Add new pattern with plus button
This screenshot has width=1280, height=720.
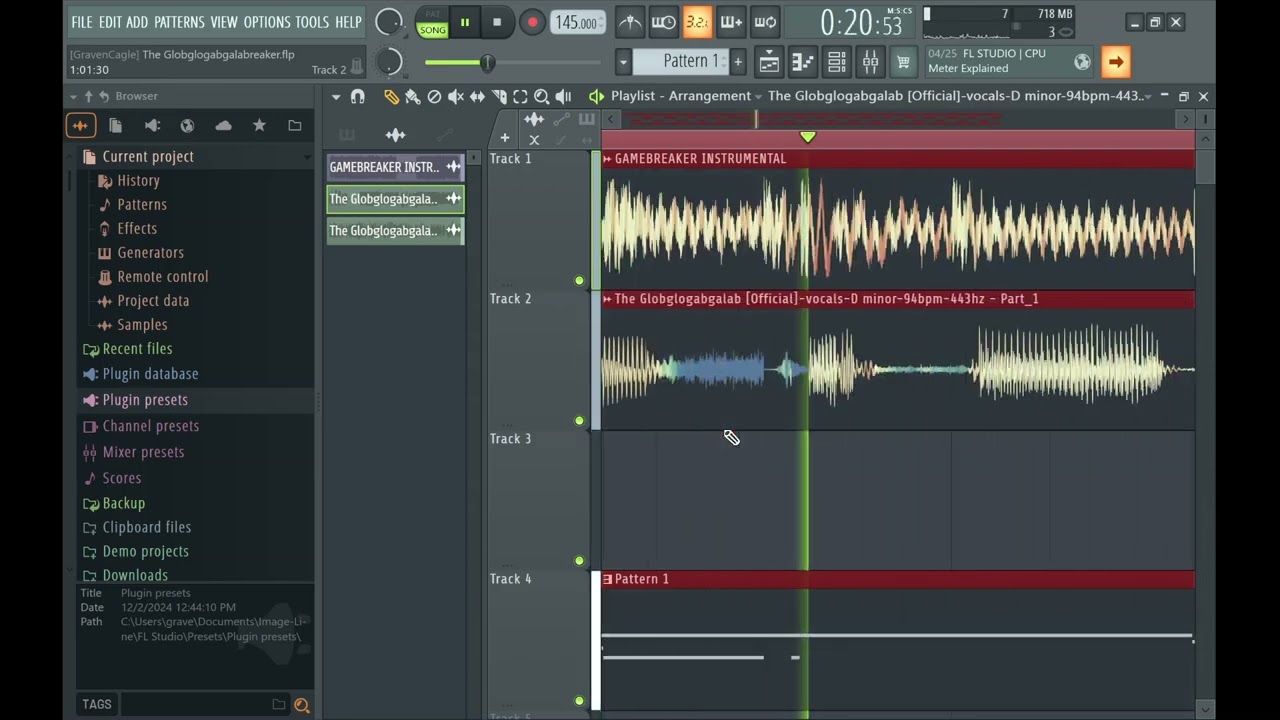coord(738,62)
